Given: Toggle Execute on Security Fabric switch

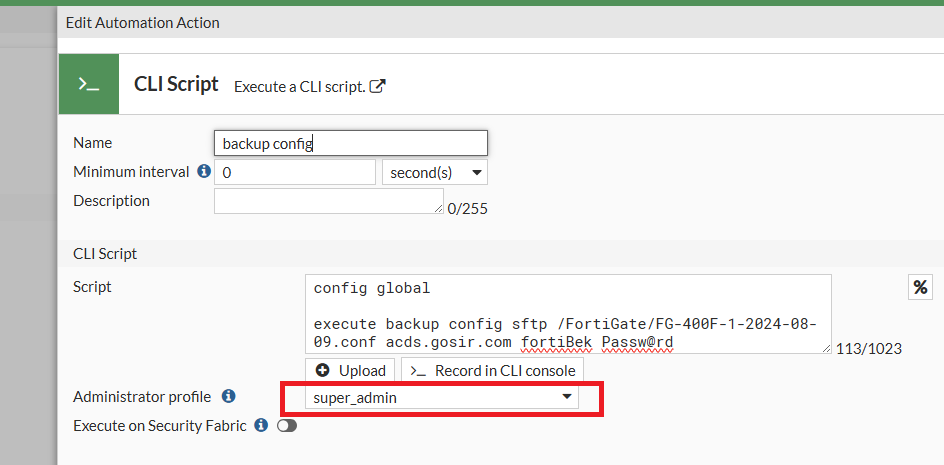Looking at the screenshot, I should coord(287,426).
